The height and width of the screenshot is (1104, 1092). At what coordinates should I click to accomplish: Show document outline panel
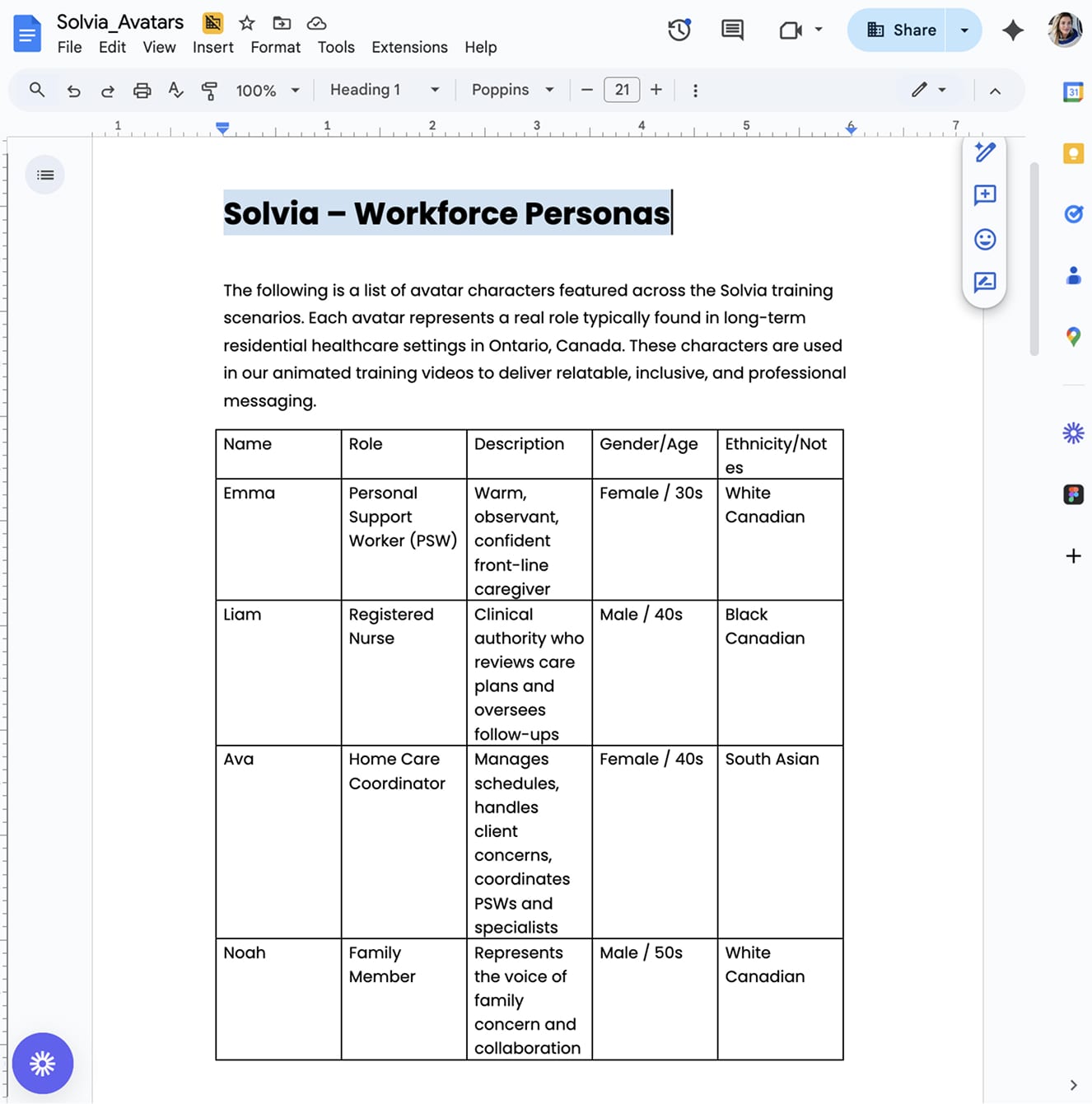[45, 175]
